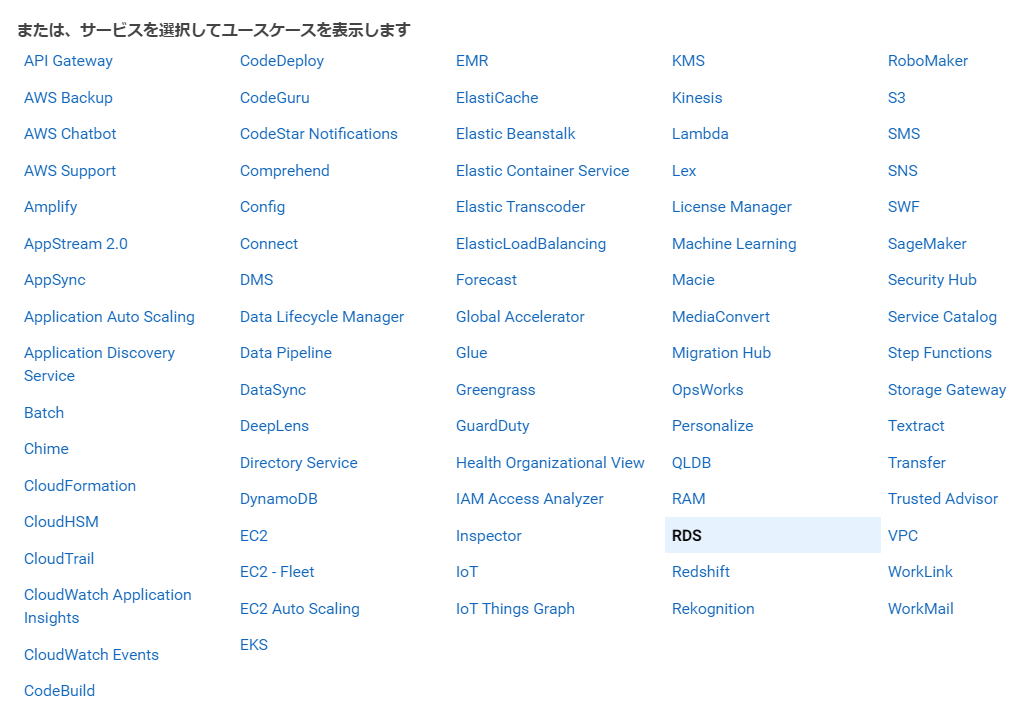
Task: Select Elastic Beanstalk
Action: (515, 134)
